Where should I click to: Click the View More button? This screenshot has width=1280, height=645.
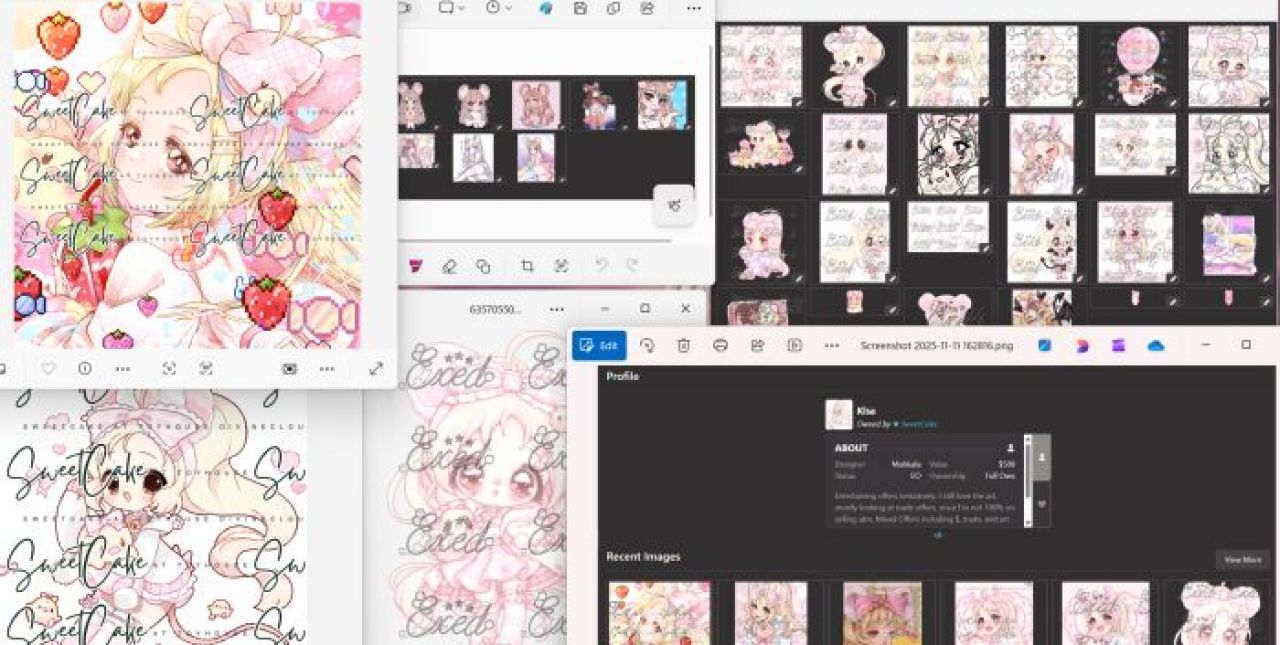tap(1242, 559)
